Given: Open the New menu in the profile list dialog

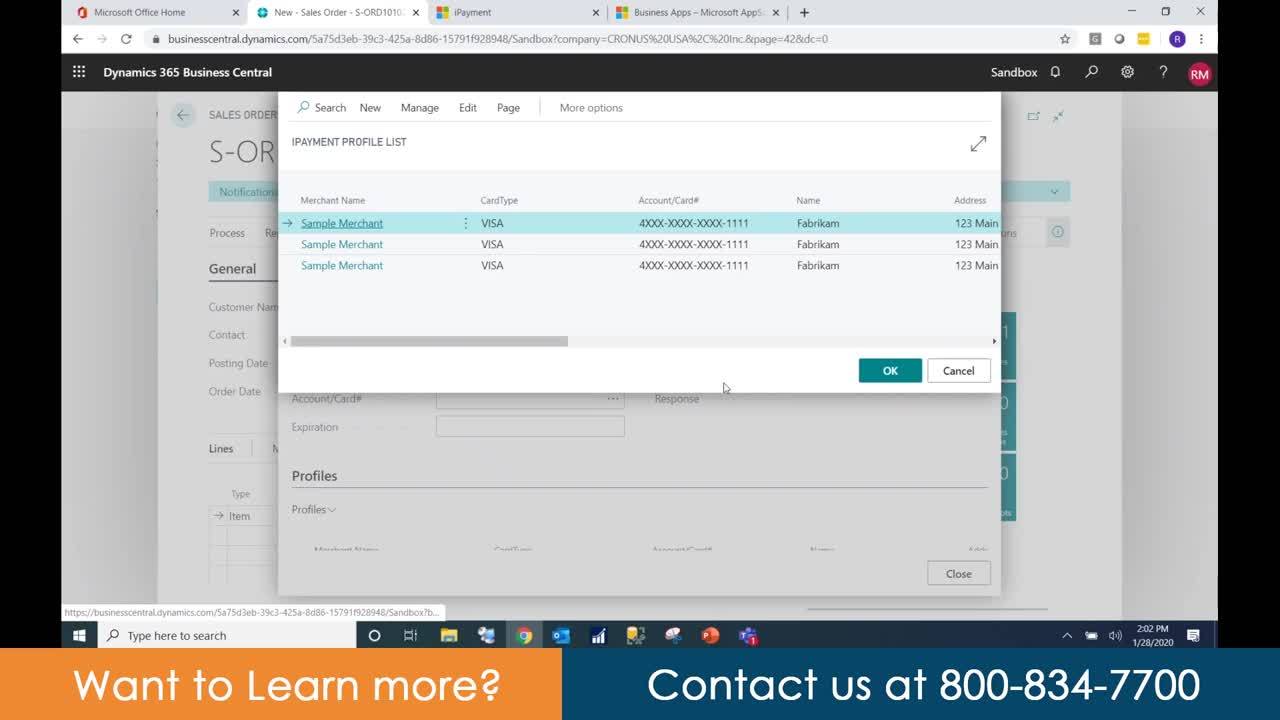Looking at the screenshot, I should click(370, 108).
